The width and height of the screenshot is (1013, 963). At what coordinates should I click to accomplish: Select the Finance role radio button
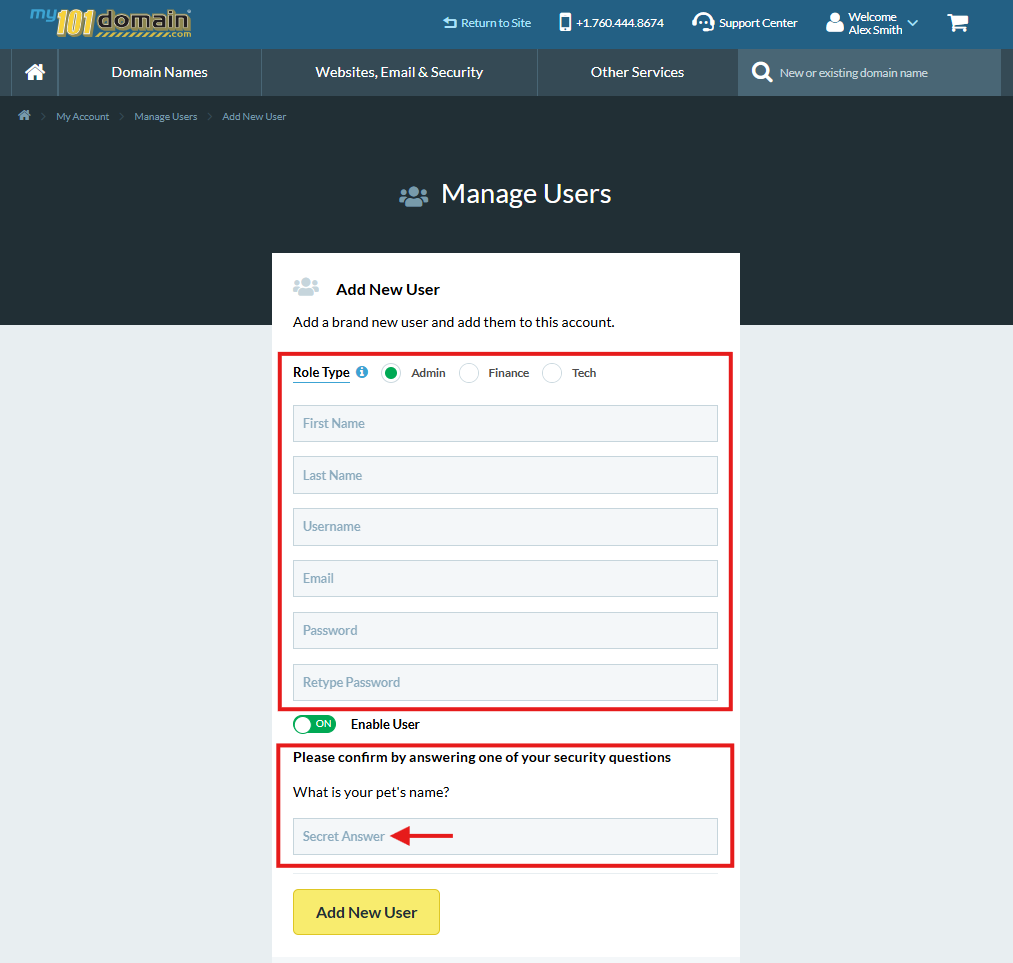click(x=469, y=372)
